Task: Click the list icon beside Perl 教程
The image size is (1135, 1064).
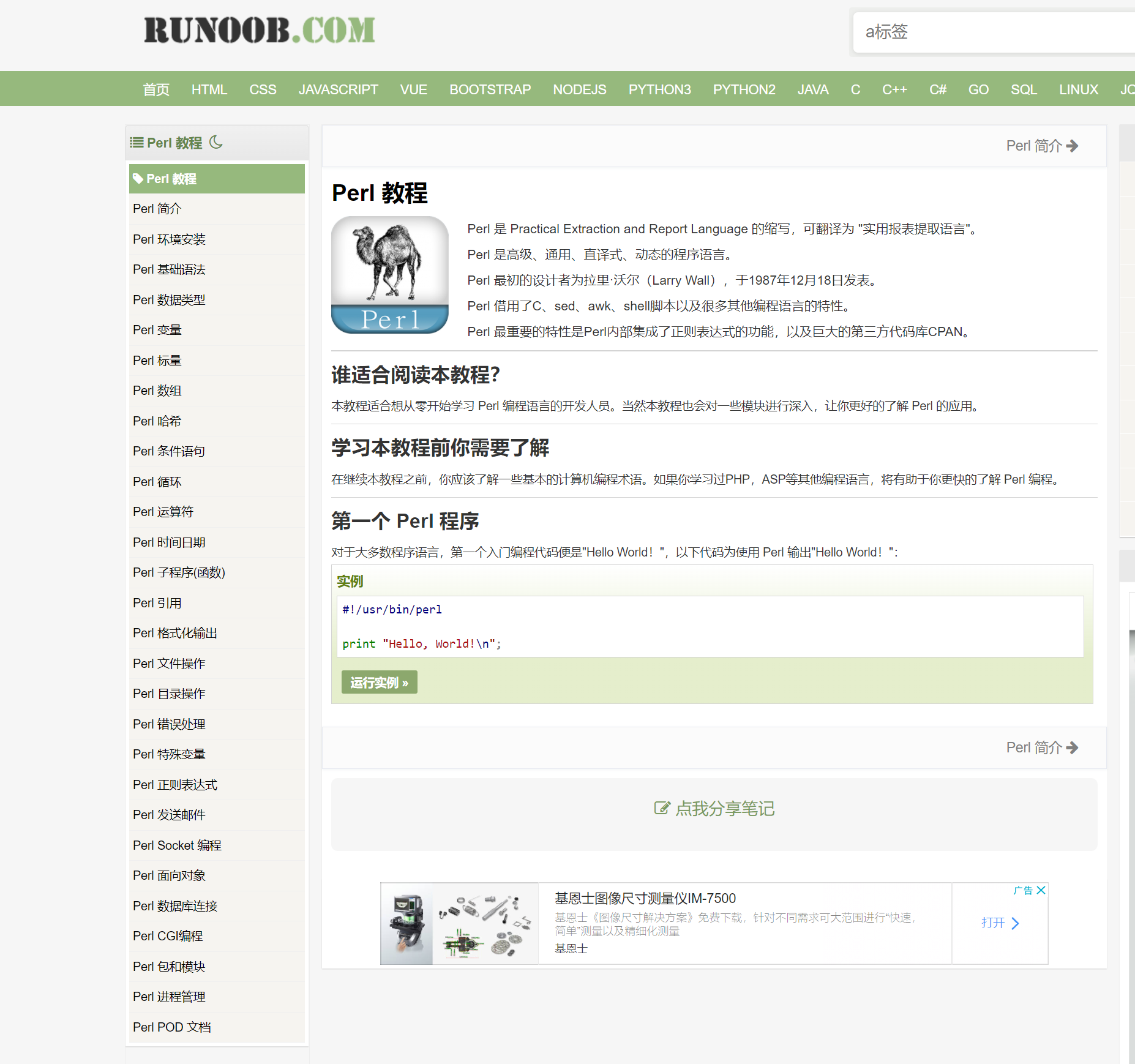Action: pyautogui.click(x=137, y=143)
